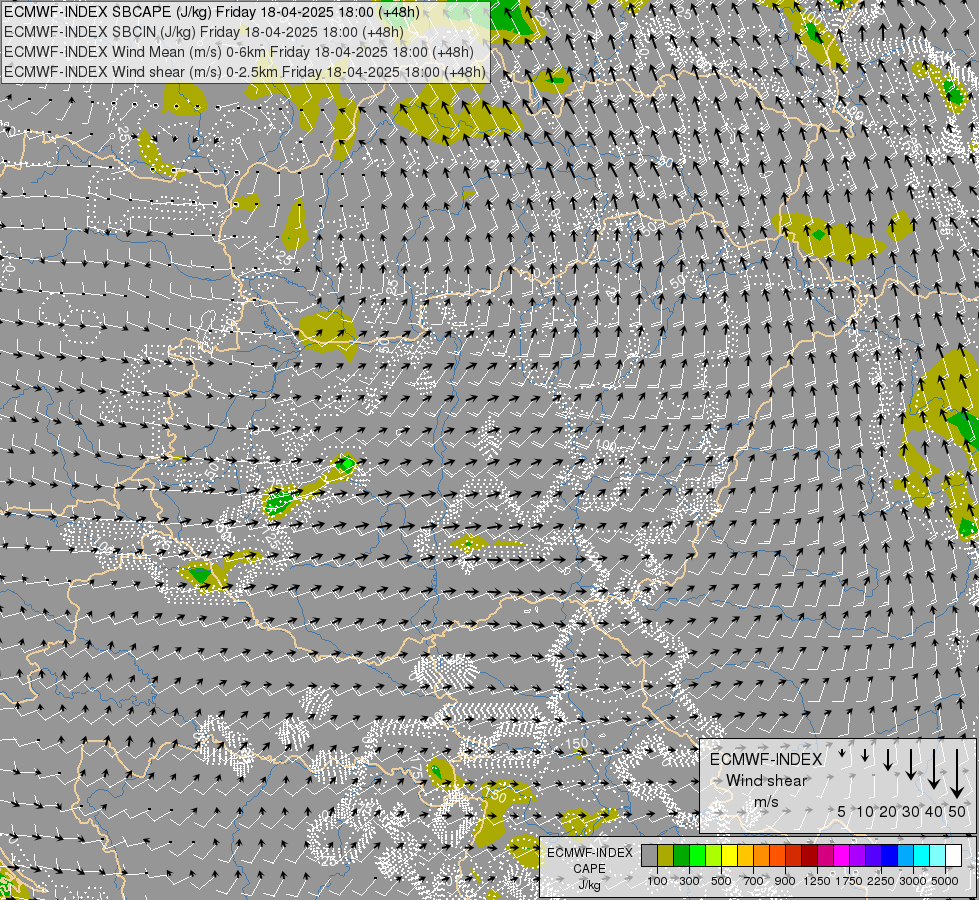Pick the red-orange swatch left of 900 tick
The height and width of the screenshot is (900, 979).
coord(777,856)
